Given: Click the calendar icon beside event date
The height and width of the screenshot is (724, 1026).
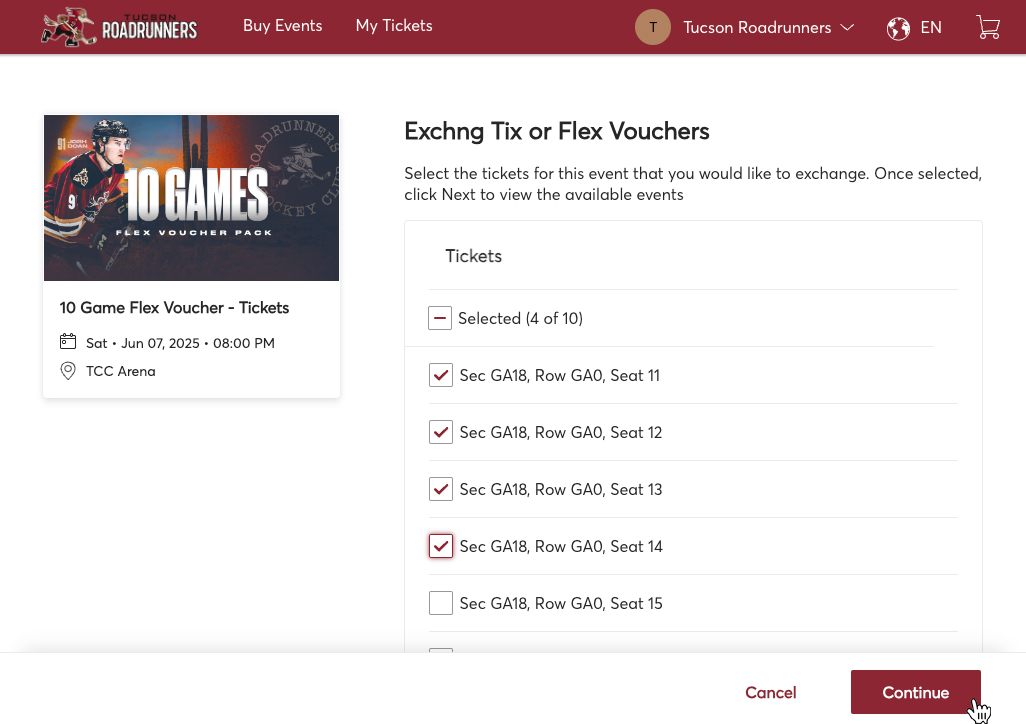Looking at the screenshot, I should pyautogui.click(x=68, y=342).
